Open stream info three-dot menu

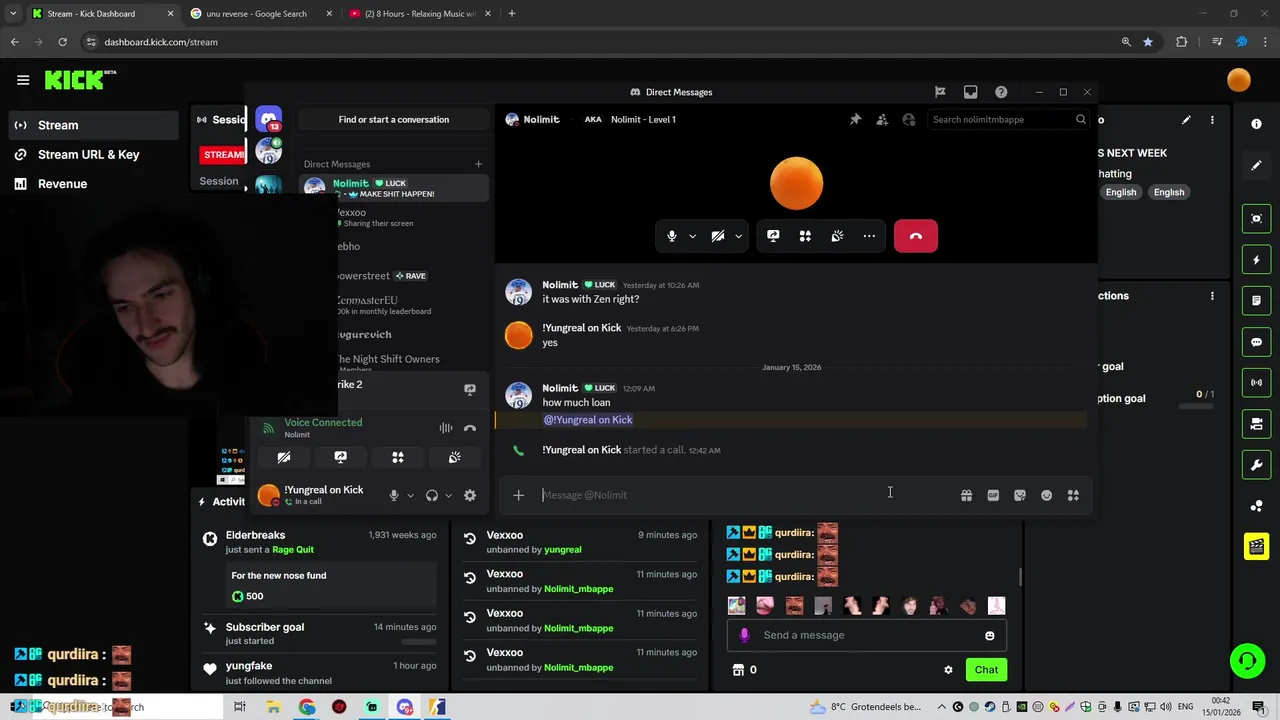(x=1212, y=120)
